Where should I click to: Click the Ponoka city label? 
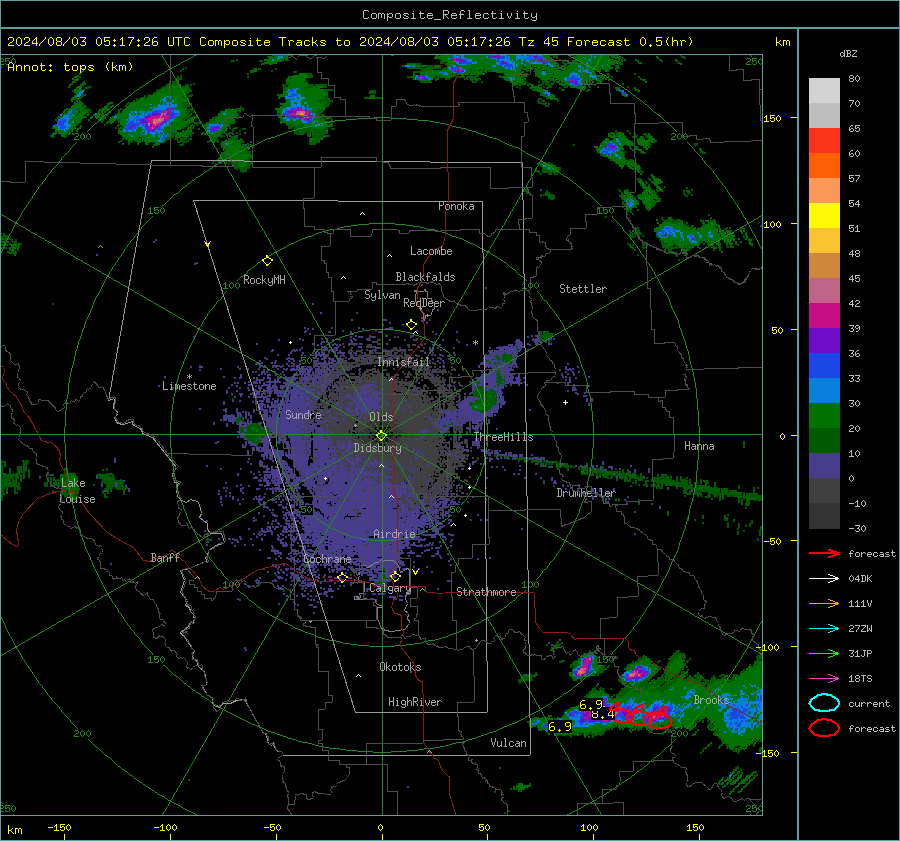point(456,206)
